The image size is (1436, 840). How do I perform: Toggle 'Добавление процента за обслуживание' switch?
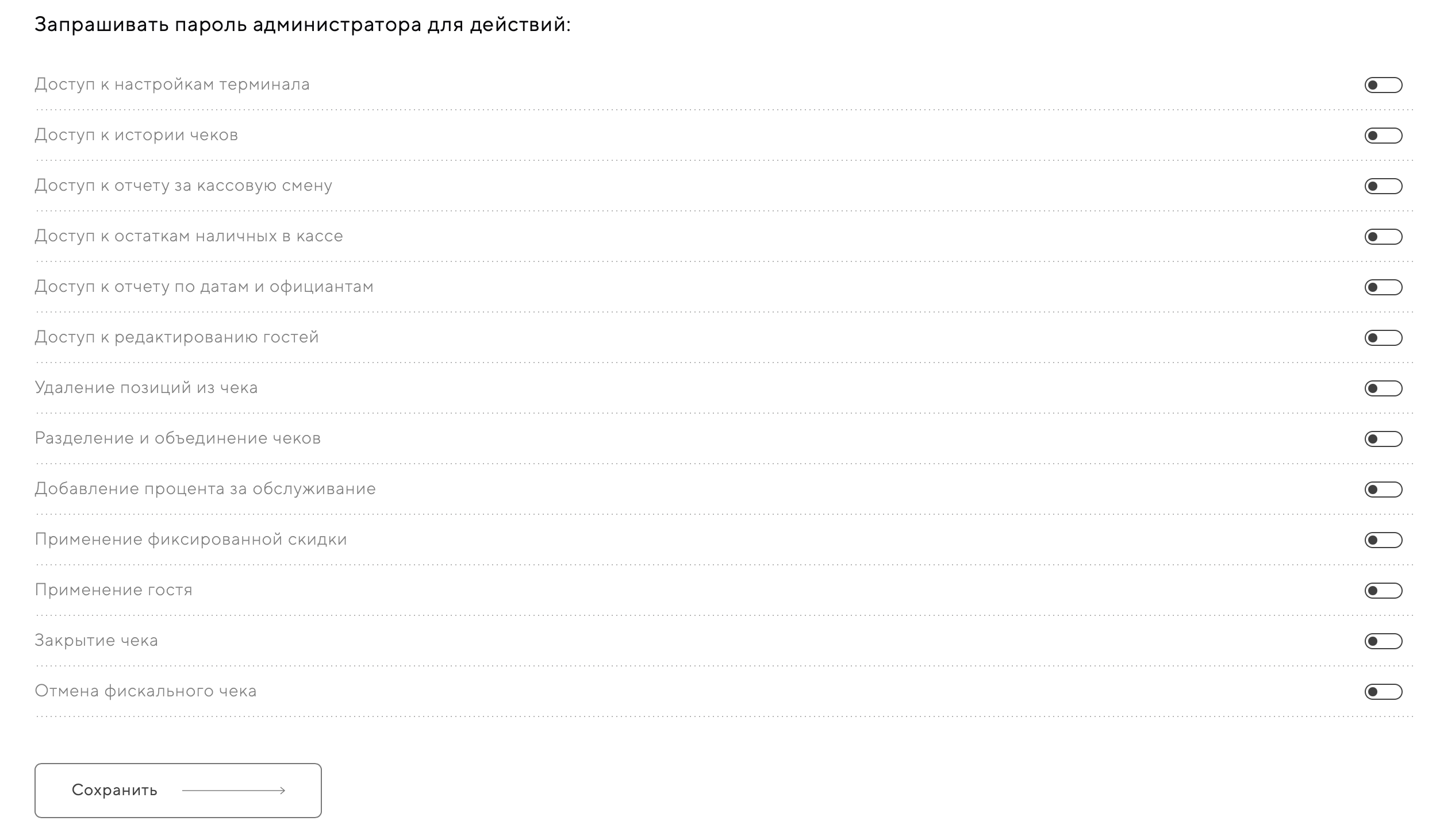(1383, 490)
